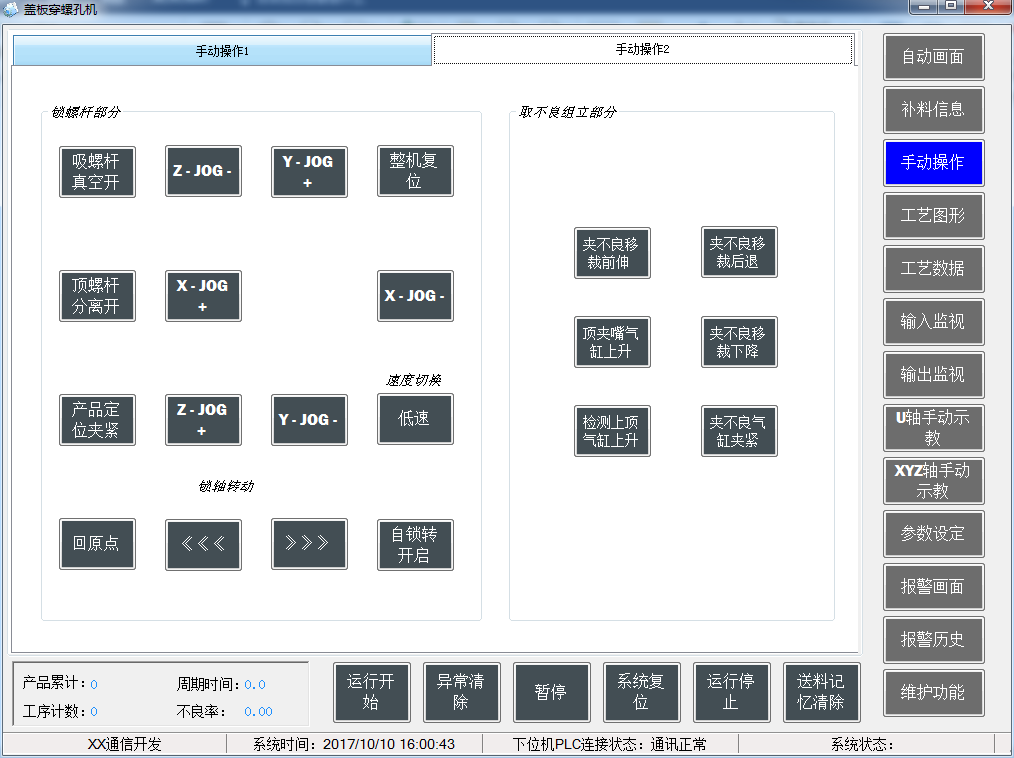Screen dimensions: 1014x758
Task: Click the 暂停 button
Action: click(551, 692)
